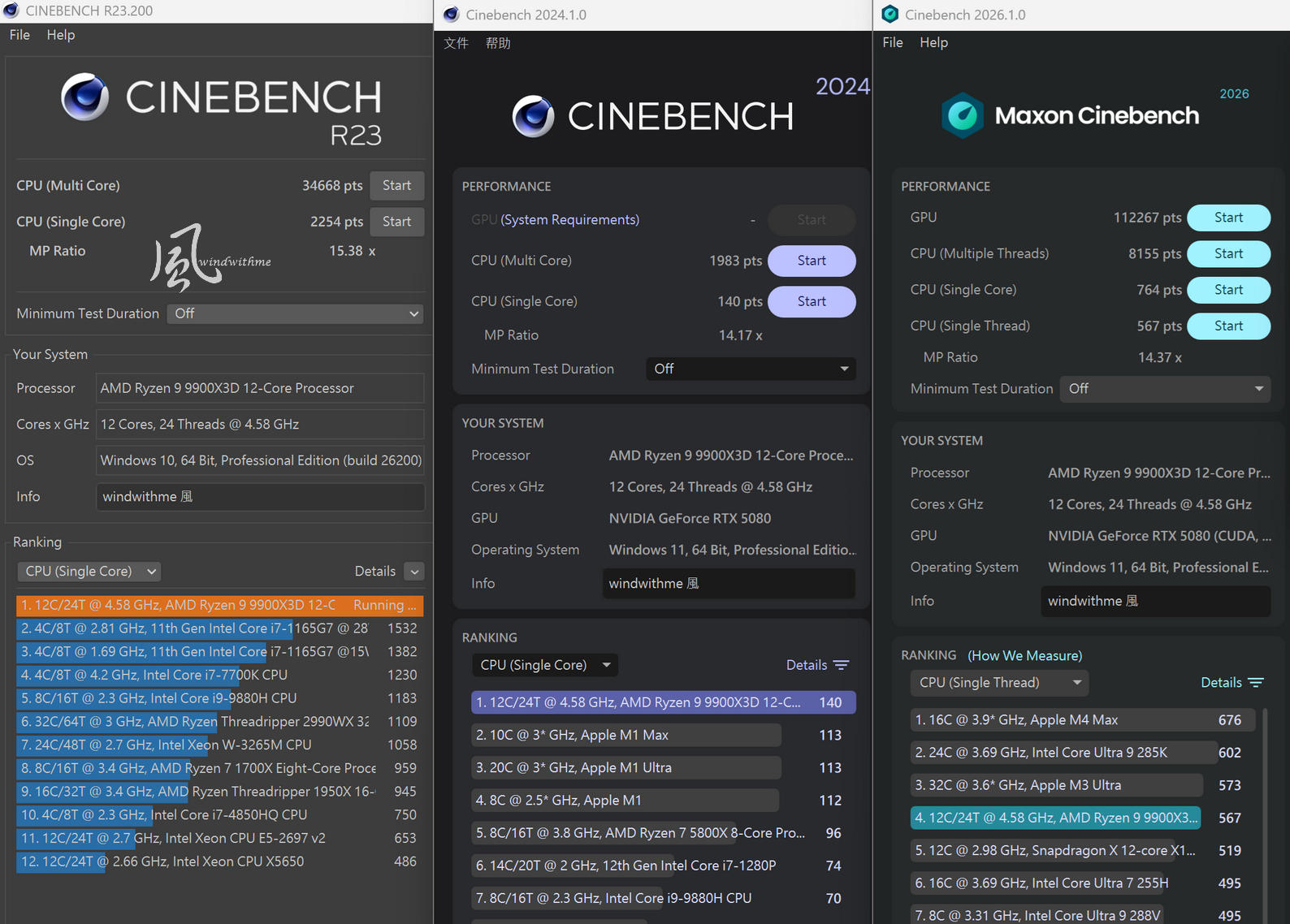Click the Details filter icon in Cinebench 2024

(841, 665)
